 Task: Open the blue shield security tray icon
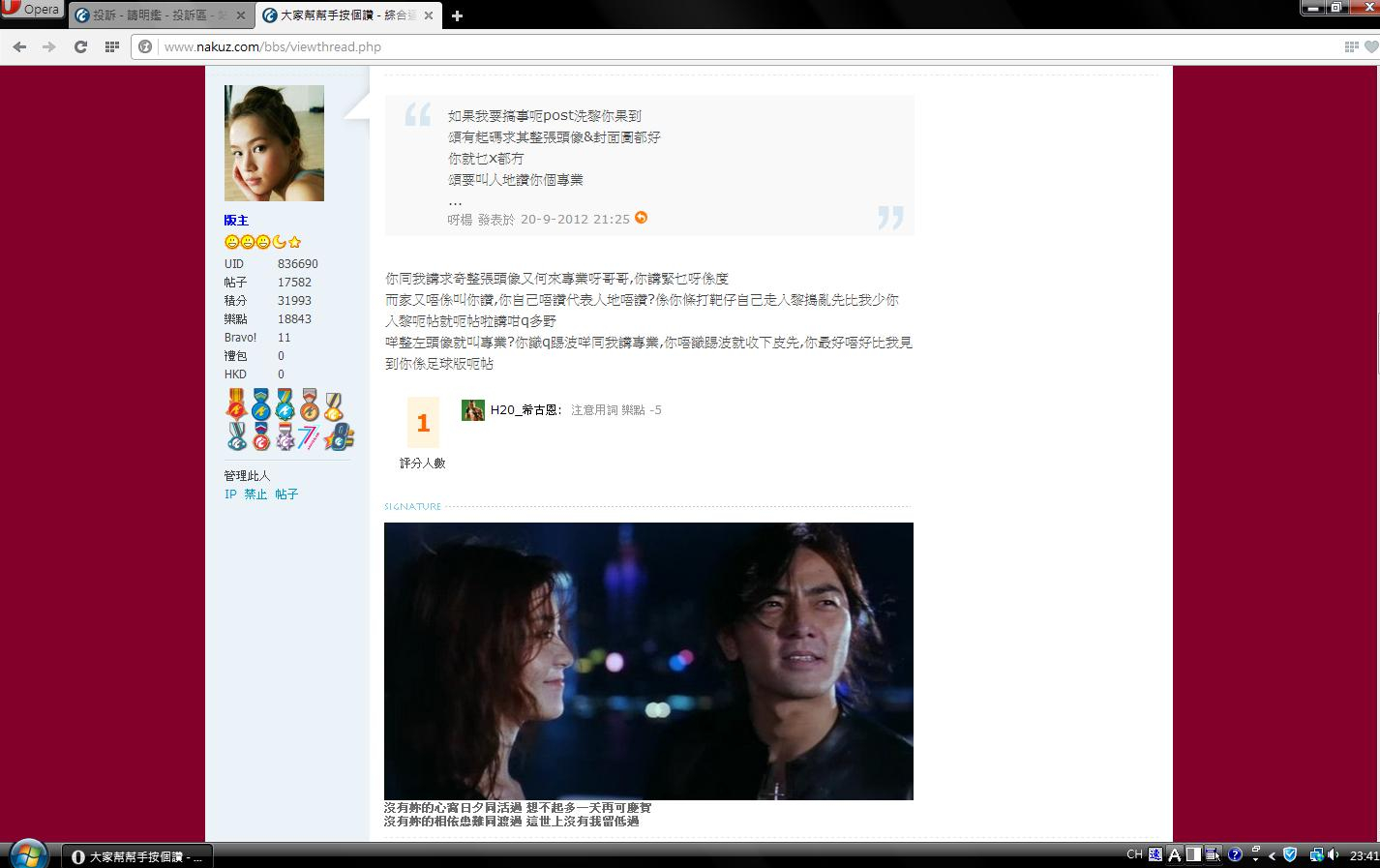click(x=1289, y=854)
